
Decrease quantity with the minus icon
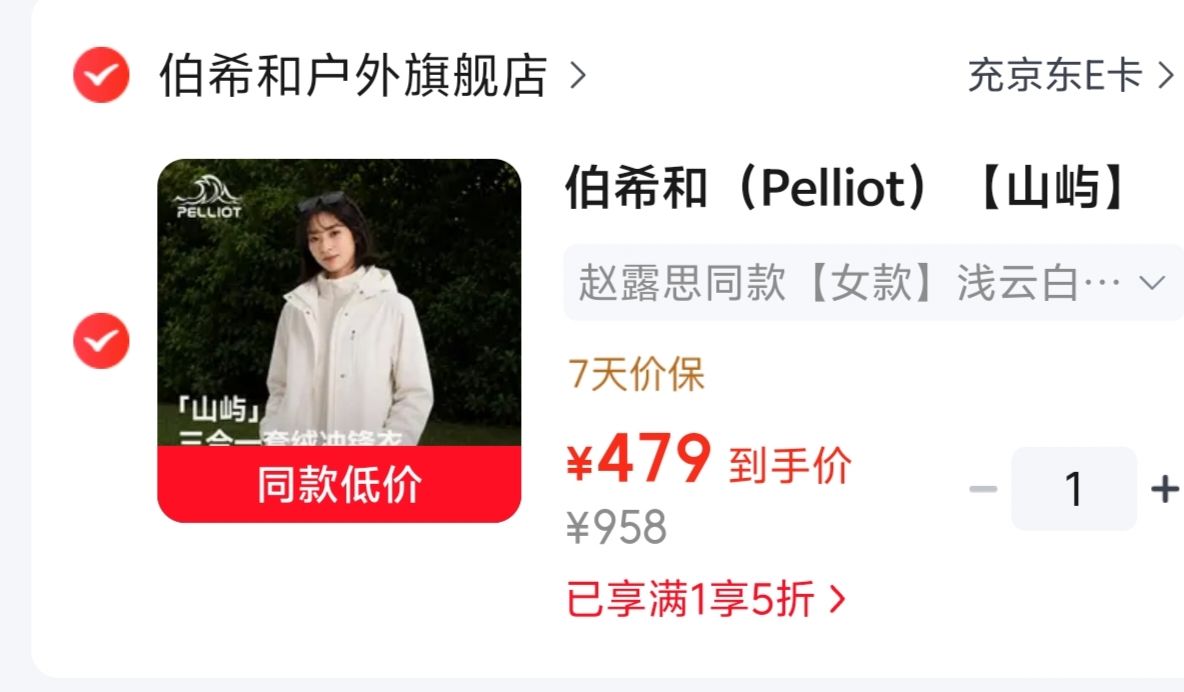[983, 489]
